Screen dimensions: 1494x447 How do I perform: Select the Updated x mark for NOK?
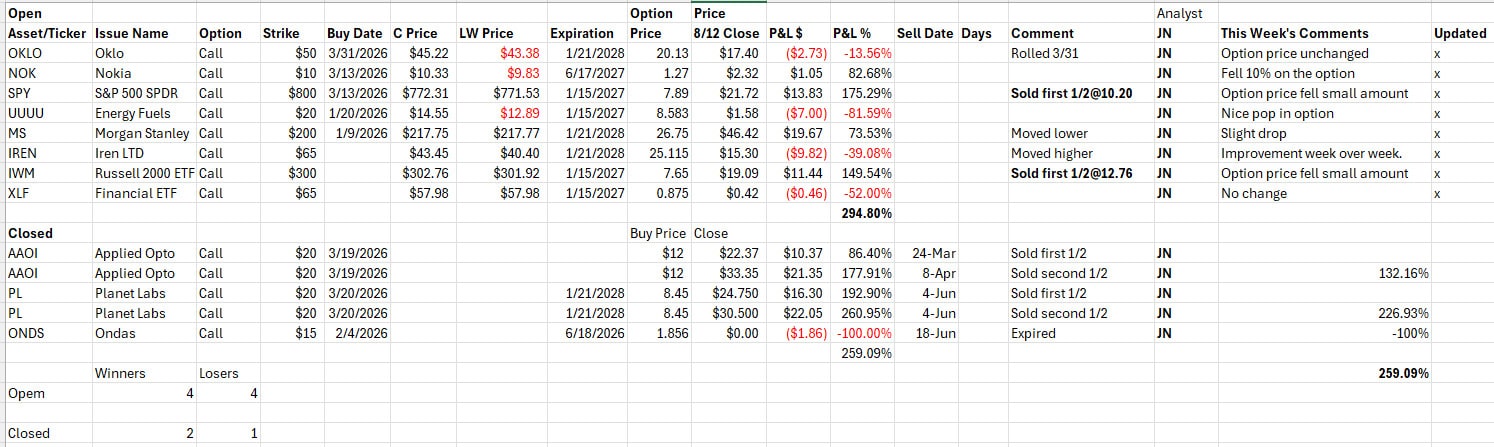pos(1437,73)
